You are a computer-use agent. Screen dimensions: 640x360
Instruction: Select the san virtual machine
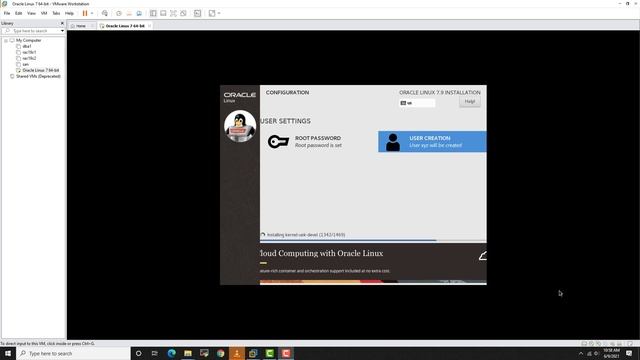pyautogui.click(x=25, y=64)
